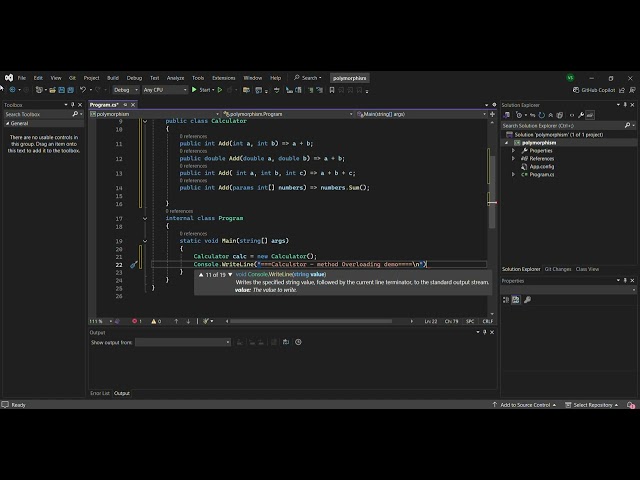This screenshot has height=480, width=640.
Task: Toggle word wrap icon in Output panel
Action: (286, 342)
